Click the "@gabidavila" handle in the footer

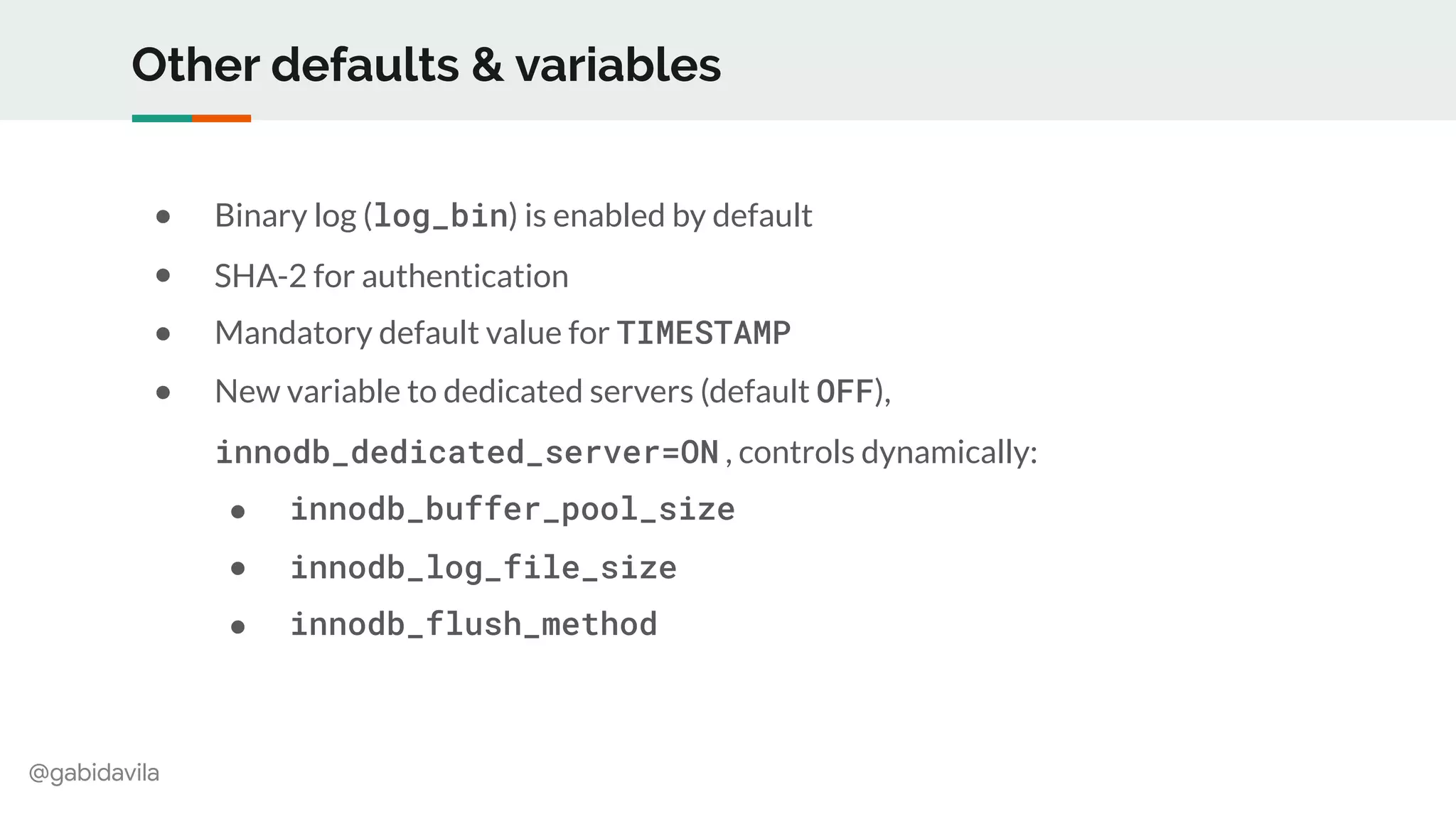(94, 773)
